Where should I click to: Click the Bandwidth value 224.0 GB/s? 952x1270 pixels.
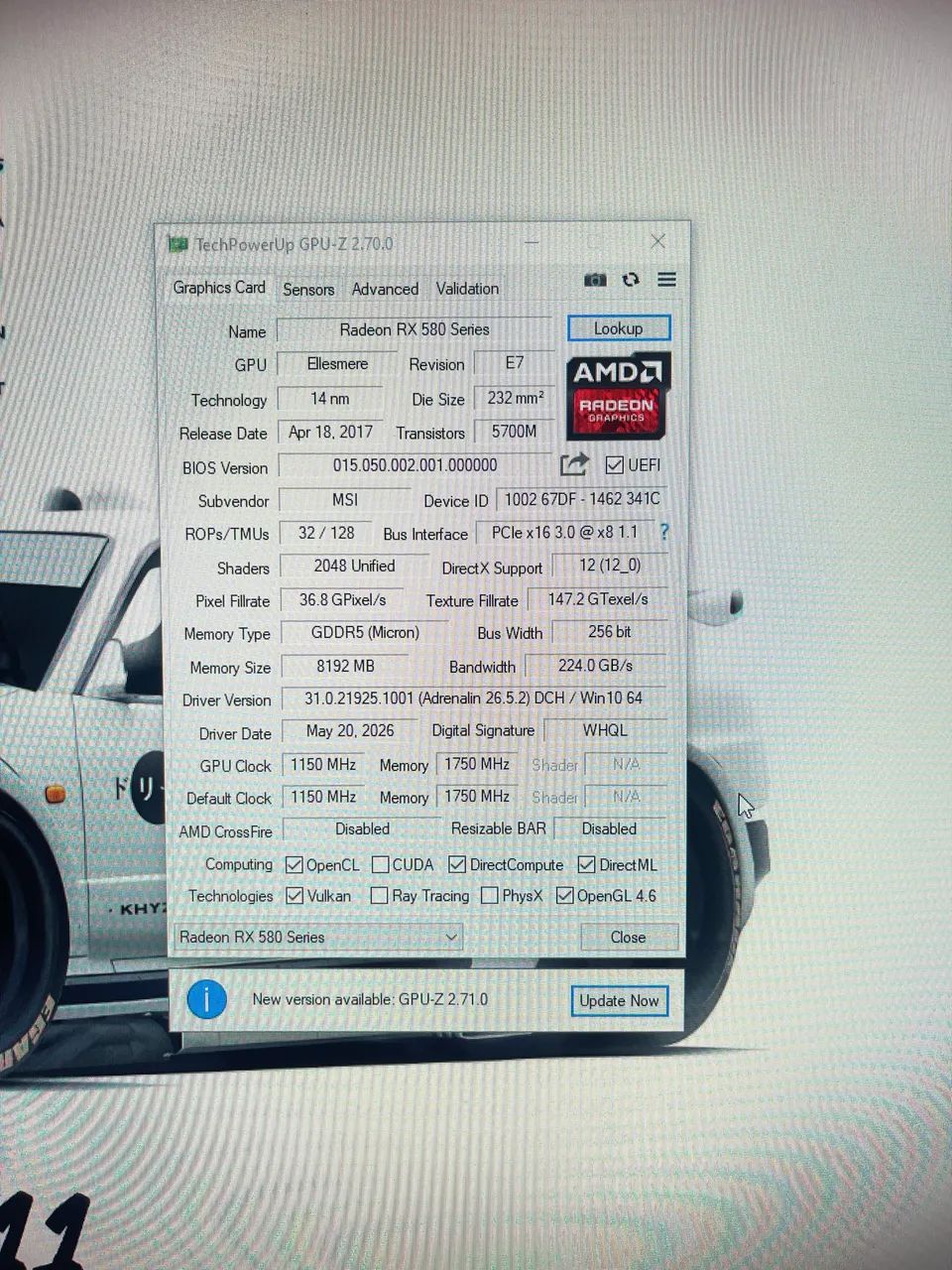click(x=595, y=666)
